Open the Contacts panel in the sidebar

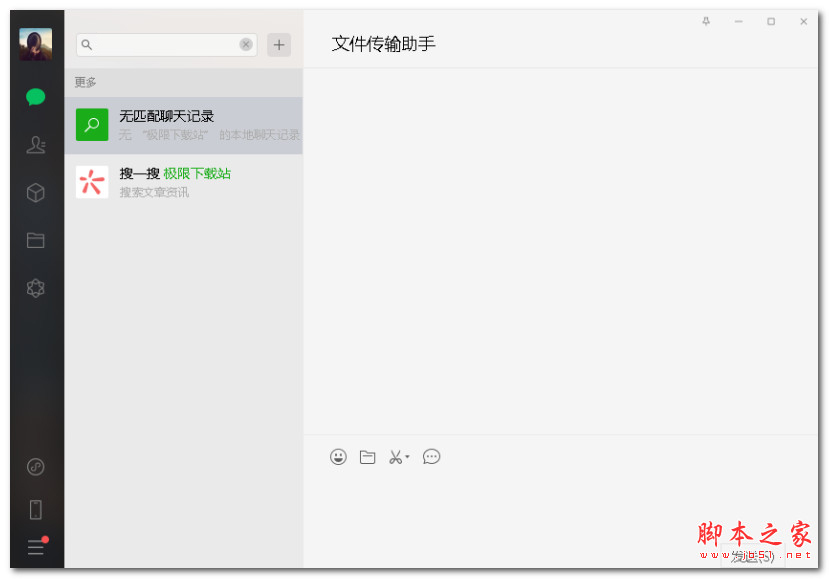(35, 145)
